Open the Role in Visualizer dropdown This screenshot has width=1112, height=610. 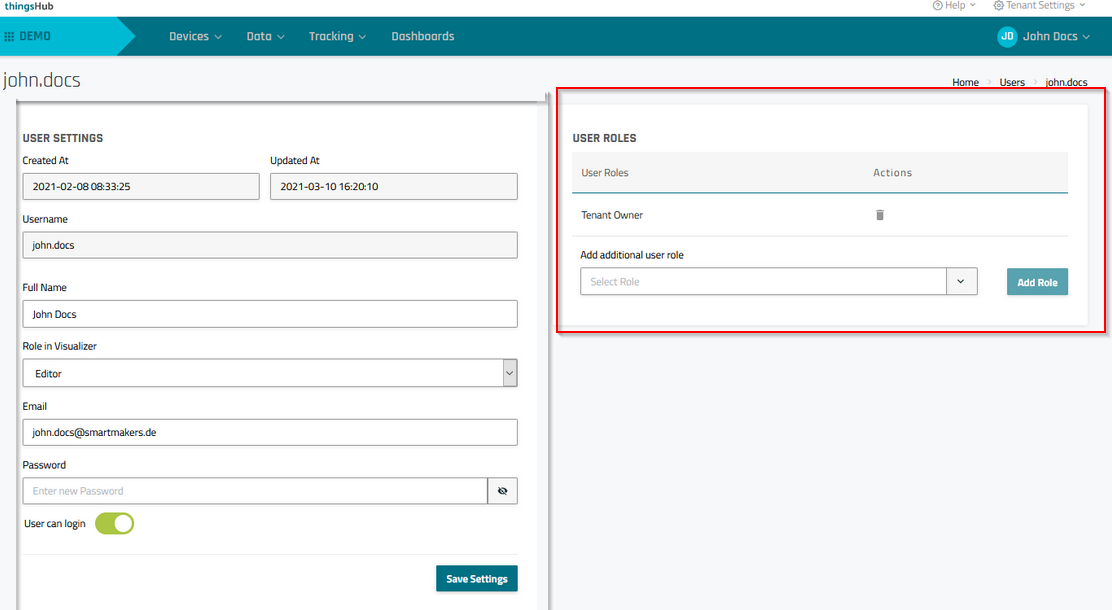pos(270,373)
